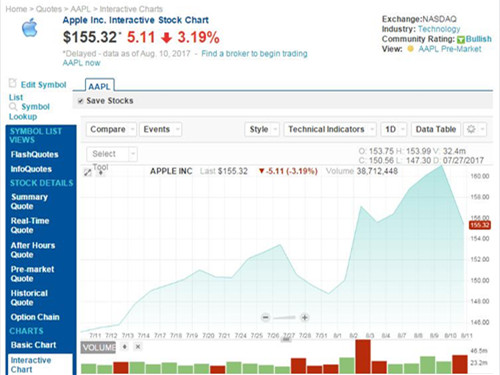Toggle the Save Stocks checkbox
Image resolution: width=500 pixels, height=375 pixels.
coord(80,101)
